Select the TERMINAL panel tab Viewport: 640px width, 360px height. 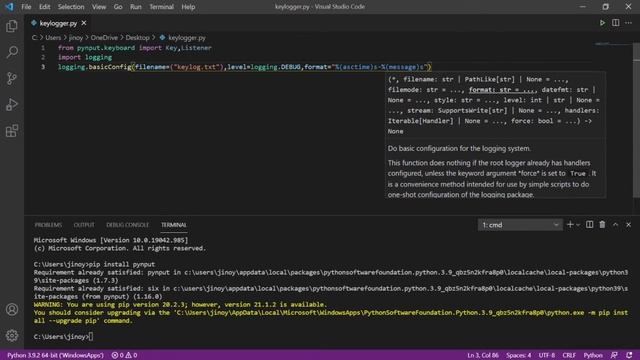point(173,225)
